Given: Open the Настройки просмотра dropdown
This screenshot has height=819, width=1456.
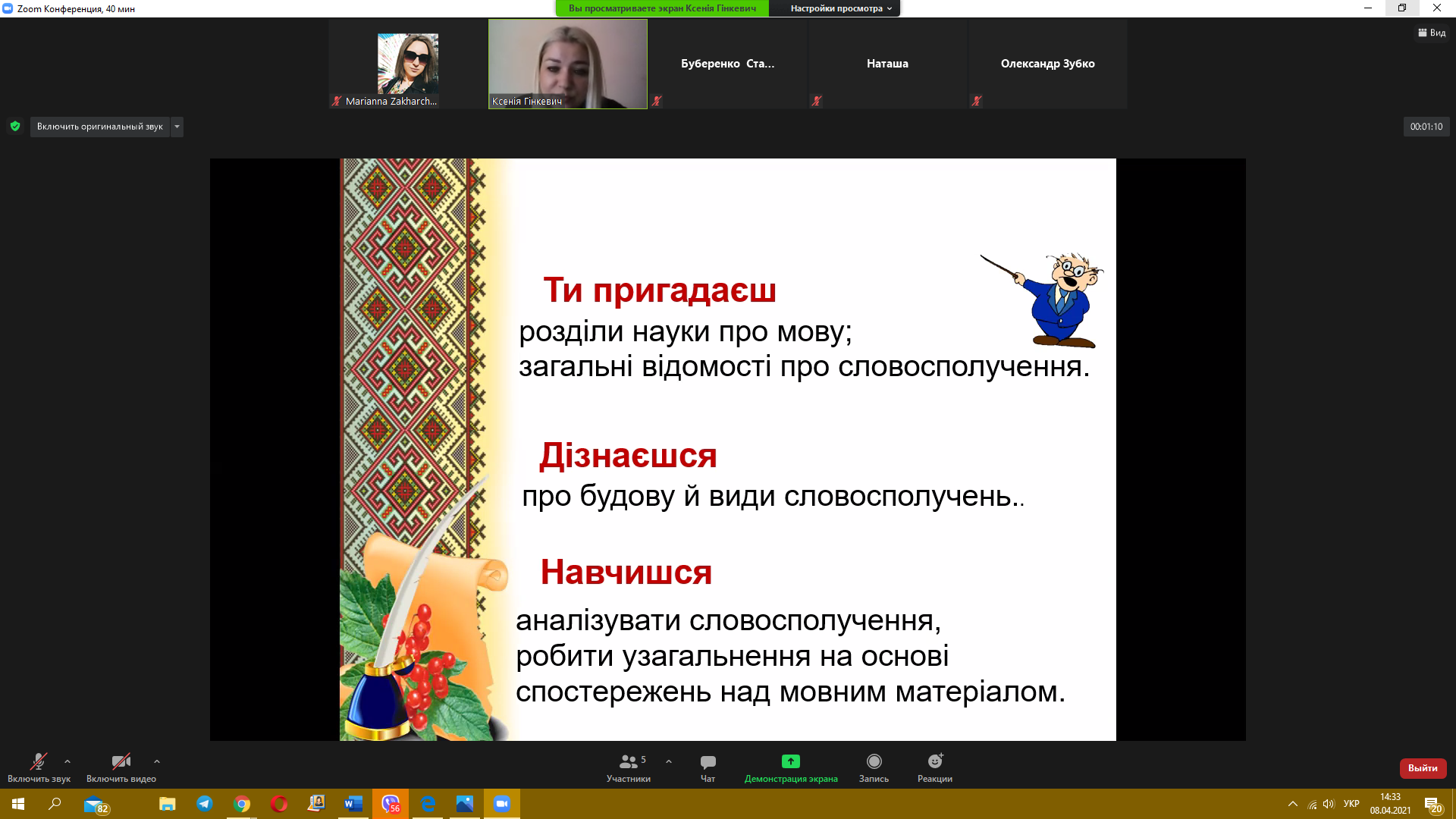Looking at the screenshot, I should click(x=840, y=8).
